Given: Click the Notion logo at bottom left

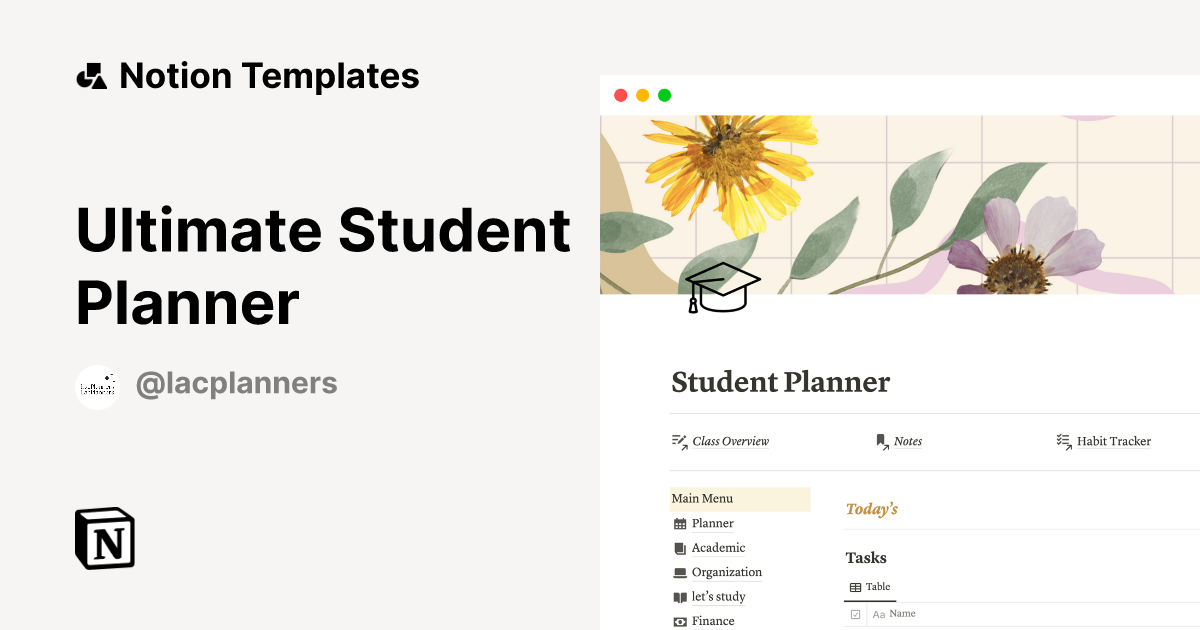Looking at the screenshot, I should pos(103,538).
